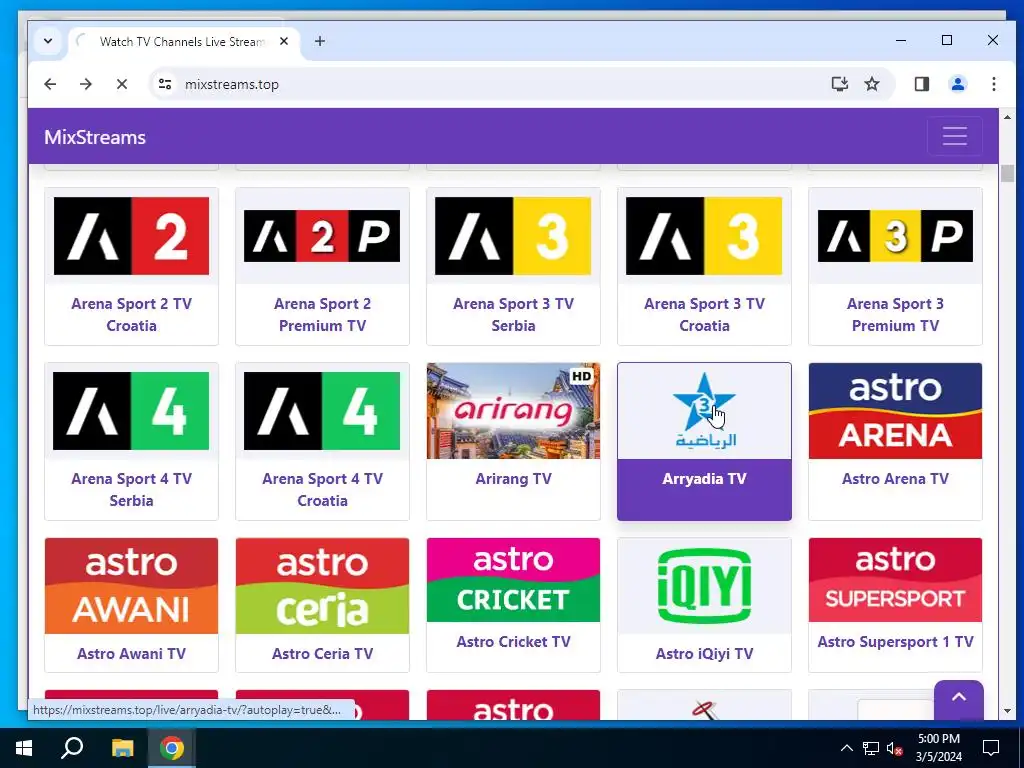
Task: Select the Watch TV Channels tab
Action: pyautogui.click(x=184, y=42)
